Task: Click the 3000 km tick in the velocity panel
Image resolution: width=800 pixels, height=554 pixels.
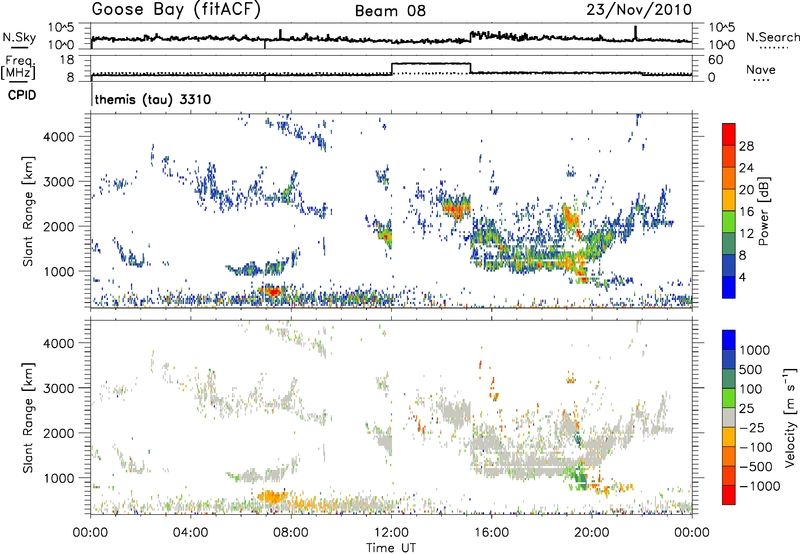Action: (58, 388)
